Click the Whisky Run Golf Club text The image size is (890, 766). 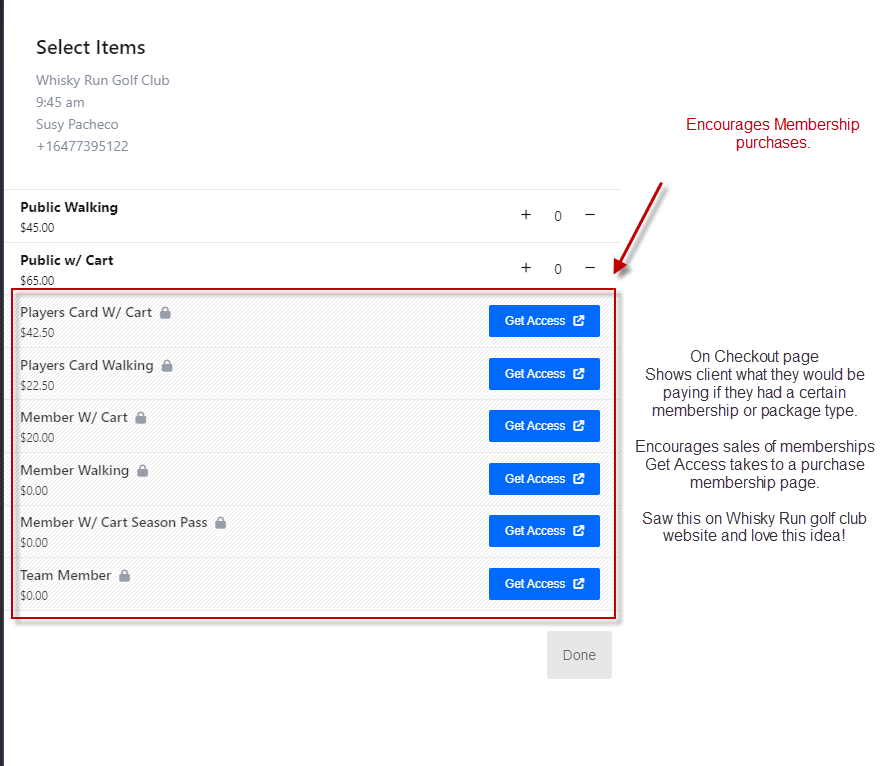(x=103, y=80)
